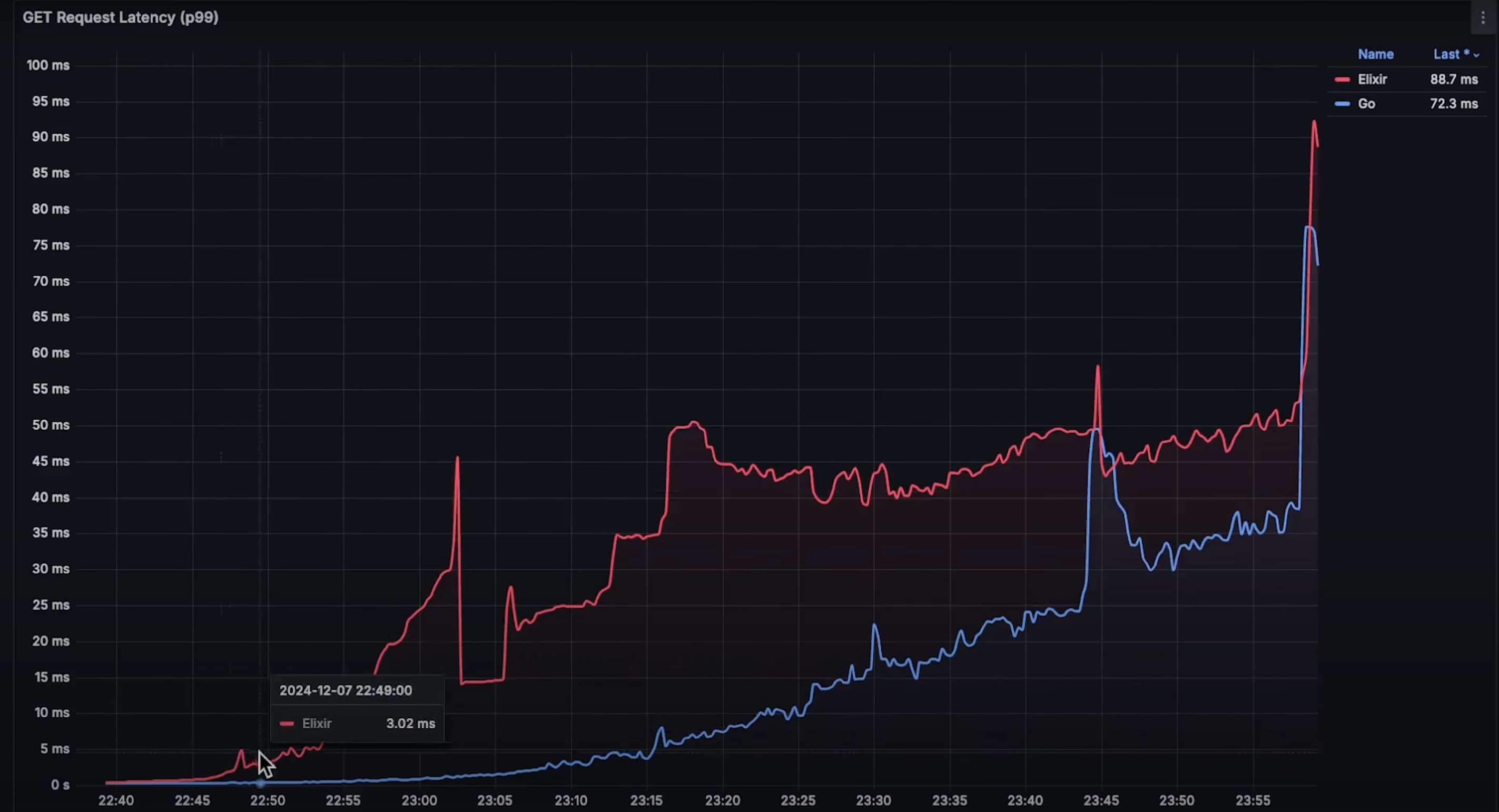Click the sort chevron beside Last *
The image size is (1499, 812).
1476,55
